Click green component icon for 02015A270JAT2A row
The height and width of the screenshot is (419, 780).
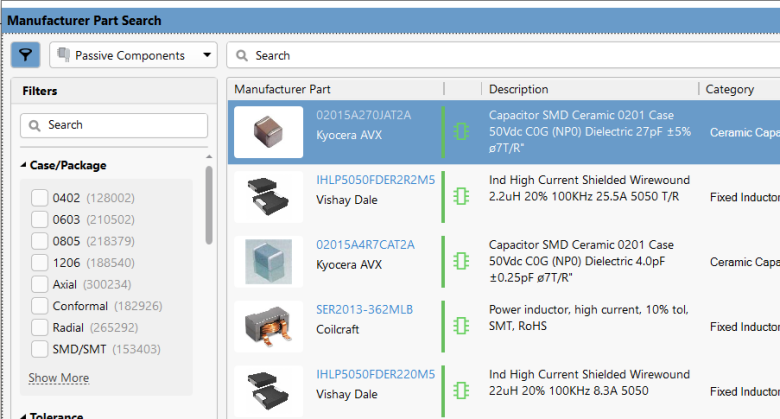(x=460, y=131)
